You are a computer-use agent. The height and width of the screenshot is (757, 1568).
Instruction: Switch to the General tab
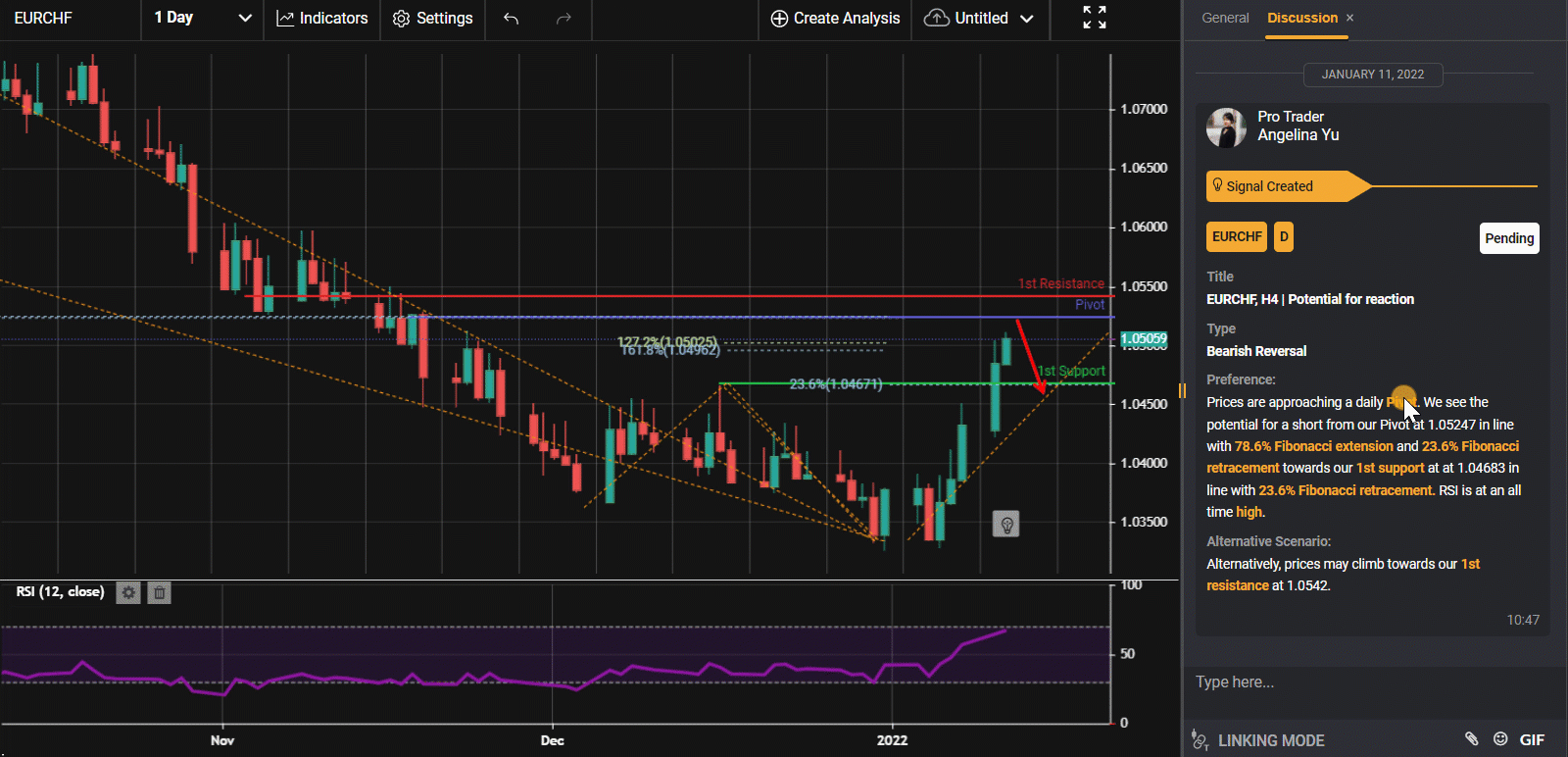[1225, 18]
